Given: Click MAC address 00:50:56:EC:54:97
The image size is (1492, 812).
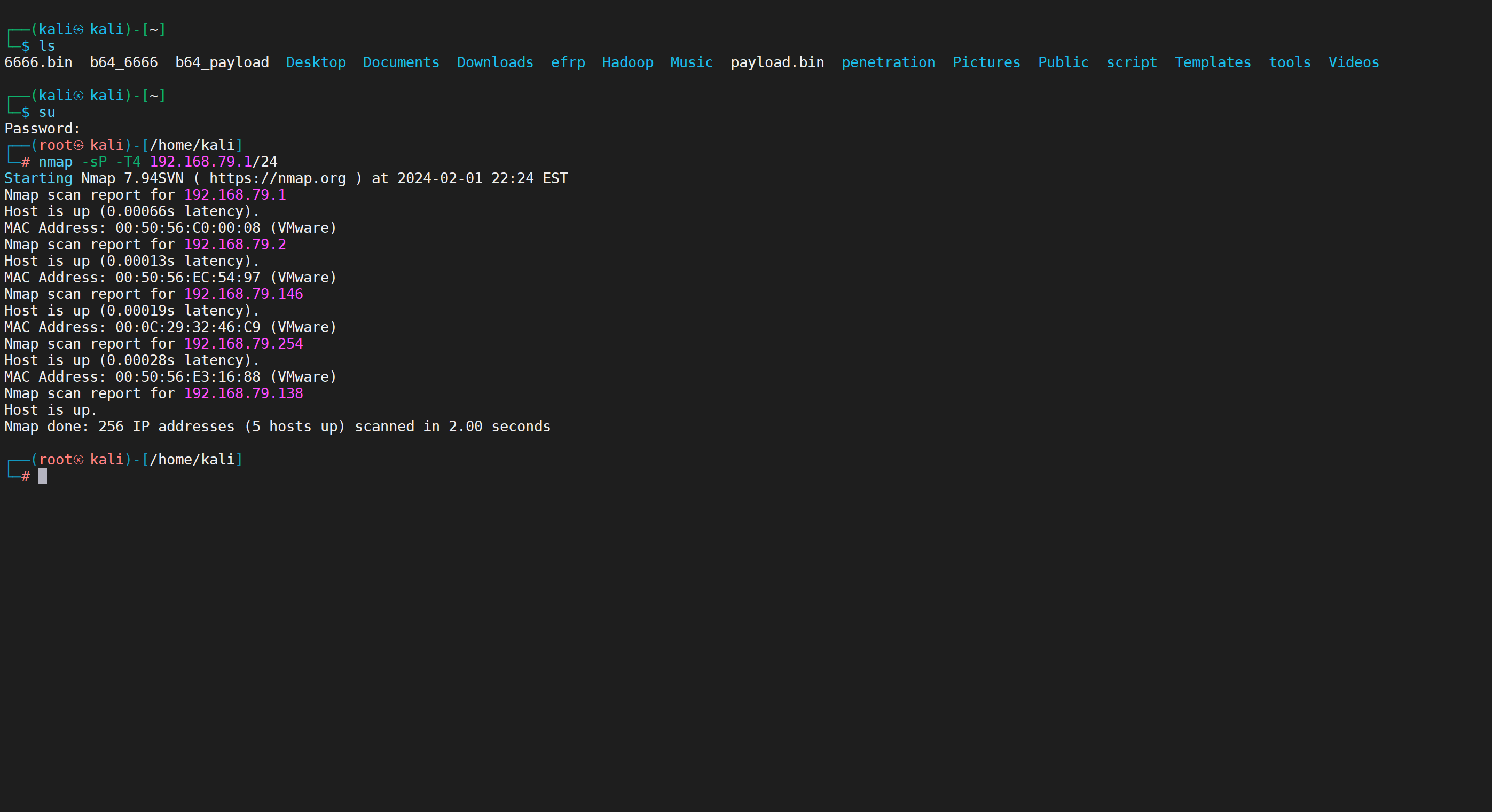Looking at the screenshot, I should click(x=187, y=278).
